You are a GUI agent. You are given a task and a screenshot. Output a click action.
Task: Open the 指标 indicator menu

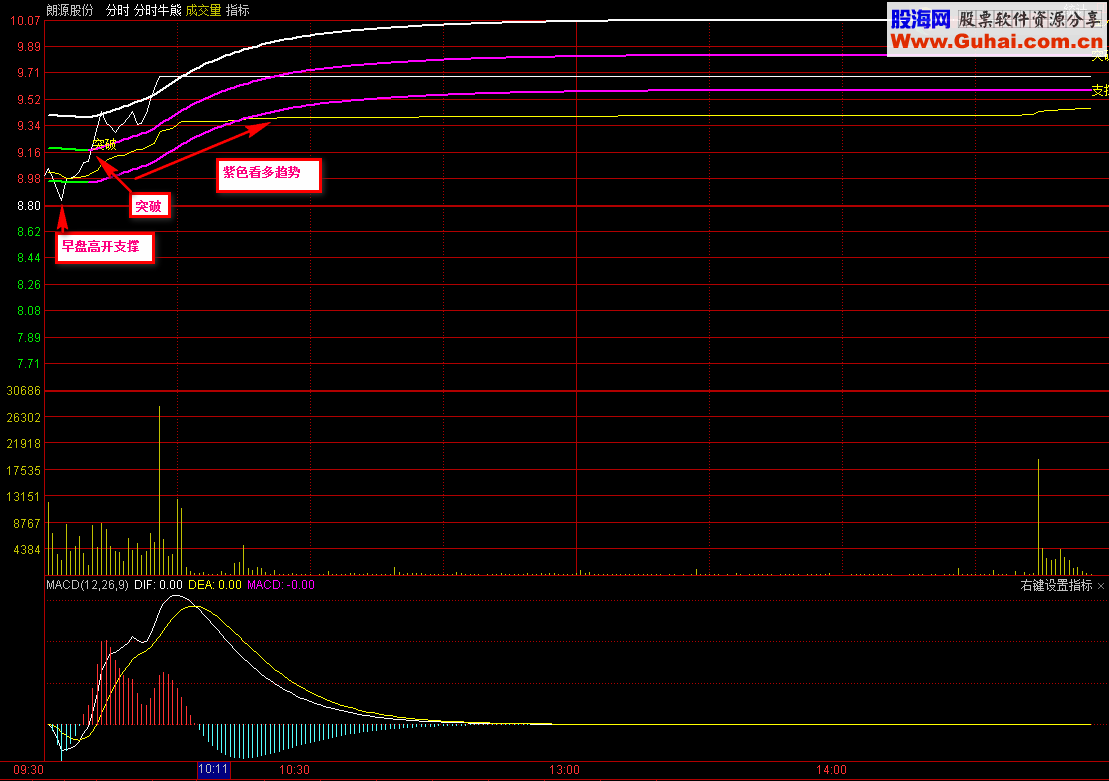238,11
